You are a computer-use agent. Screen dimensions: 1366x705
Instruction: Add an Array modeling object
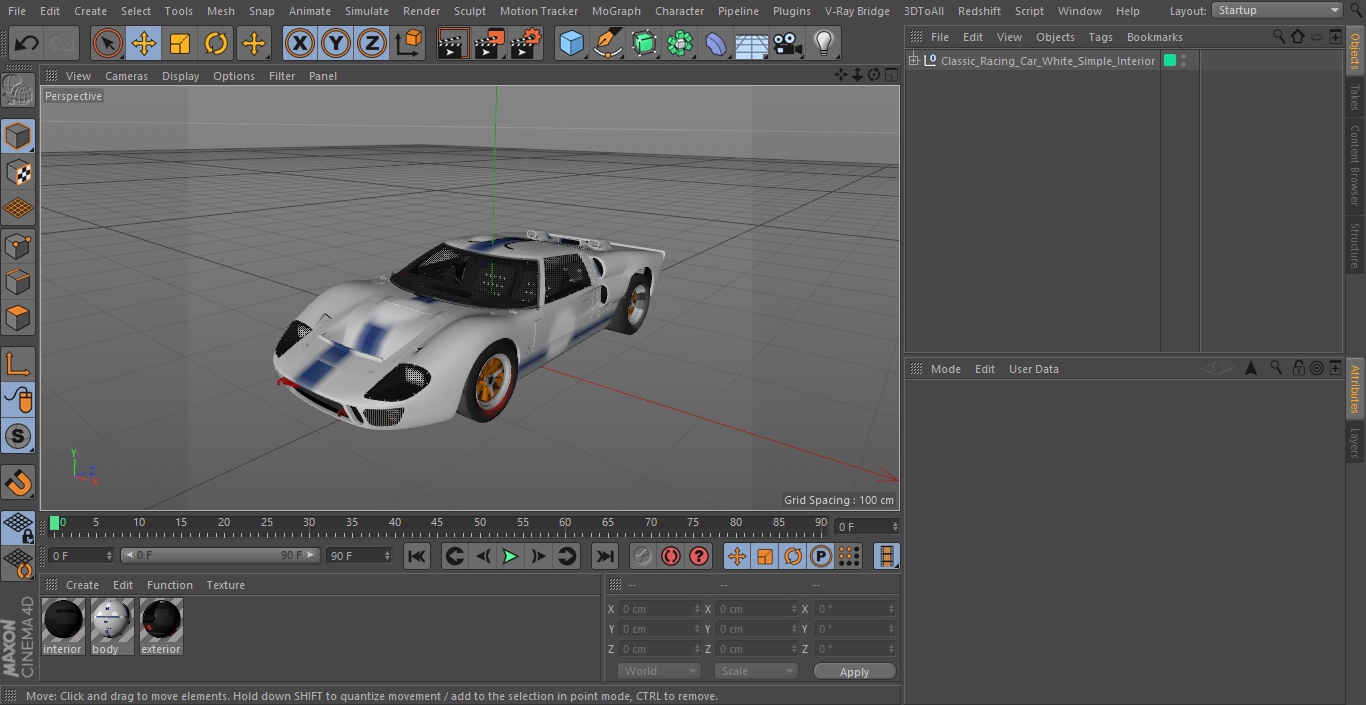click(x=680, y=43)
